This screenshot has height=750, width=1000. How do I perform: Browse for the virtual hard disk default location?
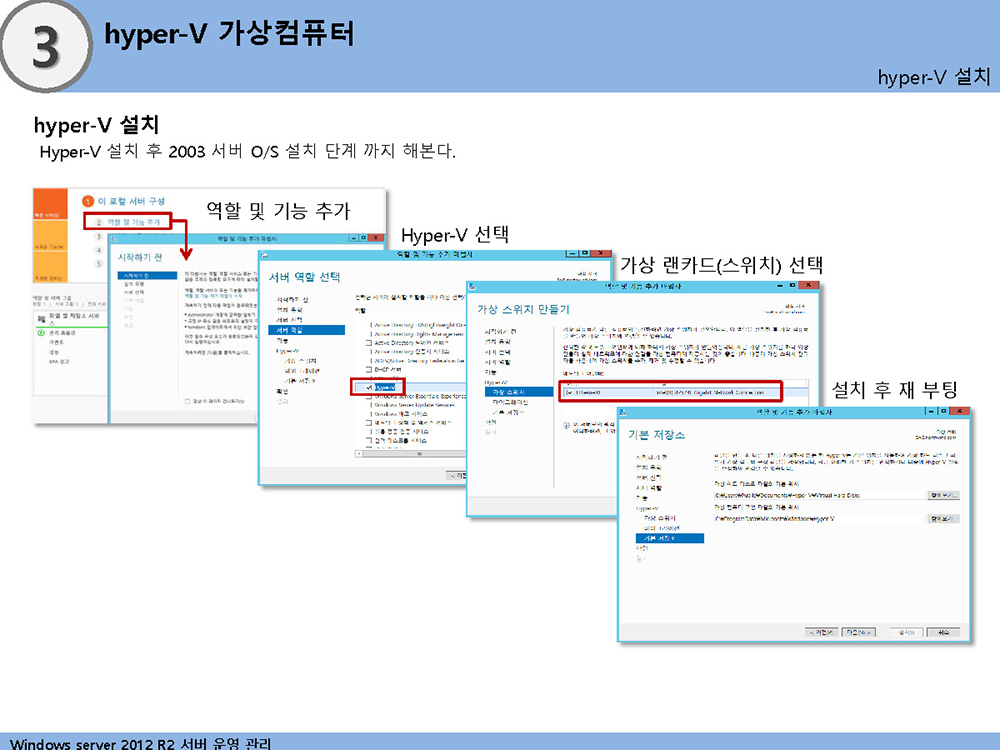943,495
